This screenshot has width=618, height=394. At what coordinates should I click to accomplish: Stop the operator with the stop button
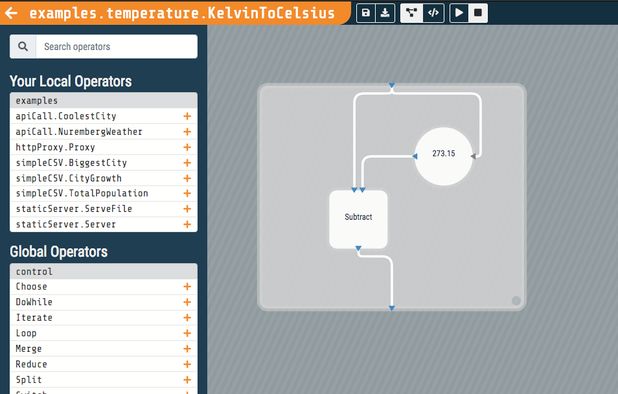[478, 13]
